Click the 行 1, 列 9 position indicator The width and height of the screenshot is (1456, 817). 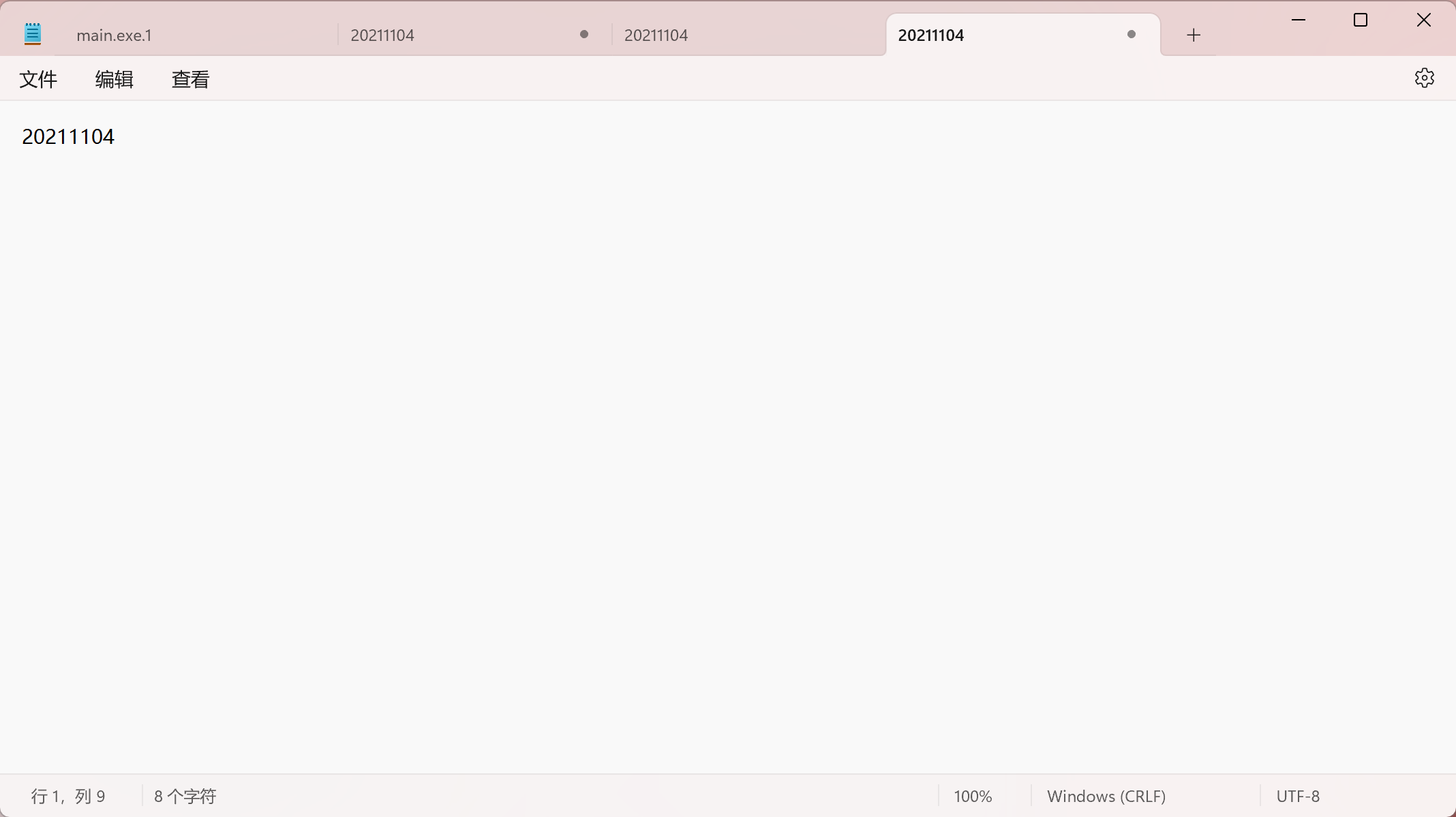click(68, 796)
